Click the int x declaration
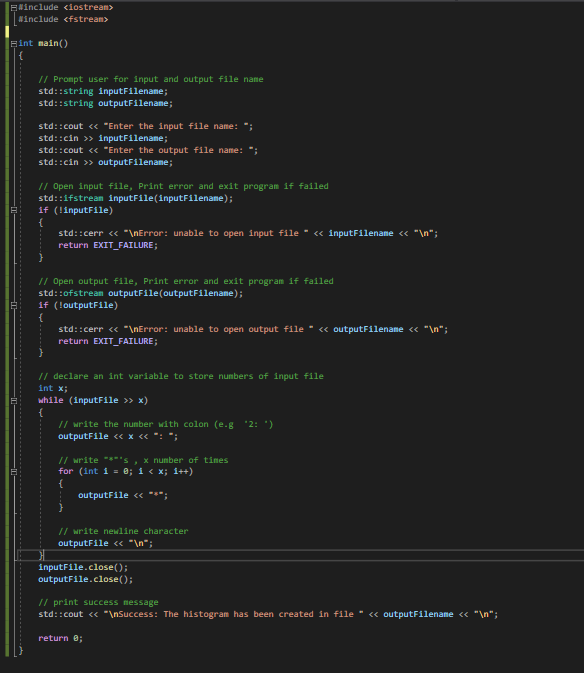The width and height of the screenshot is (584, 673). (x=53, y=388)
